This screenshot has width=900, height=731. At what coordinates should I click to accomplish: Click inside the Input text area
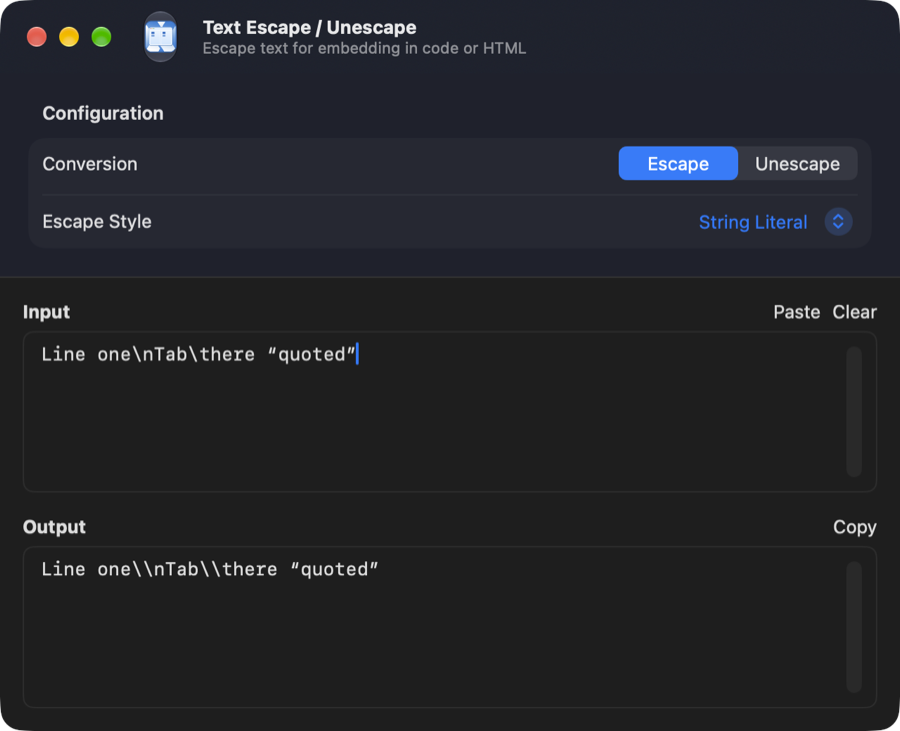[449, 411]
